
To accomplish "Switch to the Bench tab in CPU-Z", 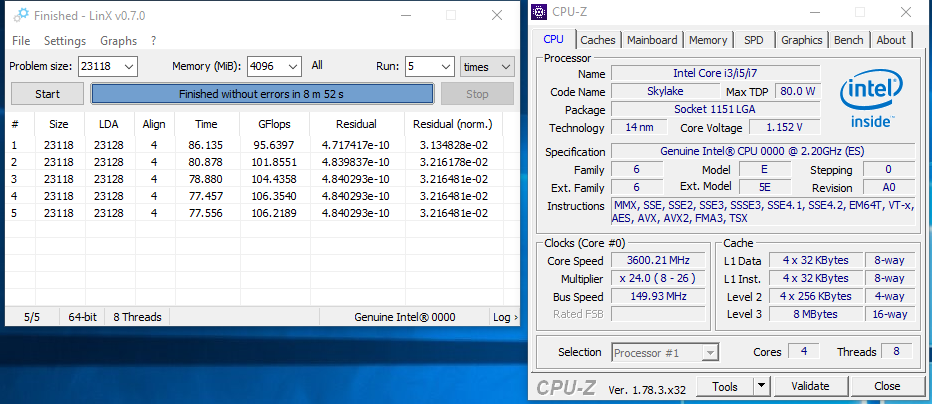I will click(x=848, y=40).
